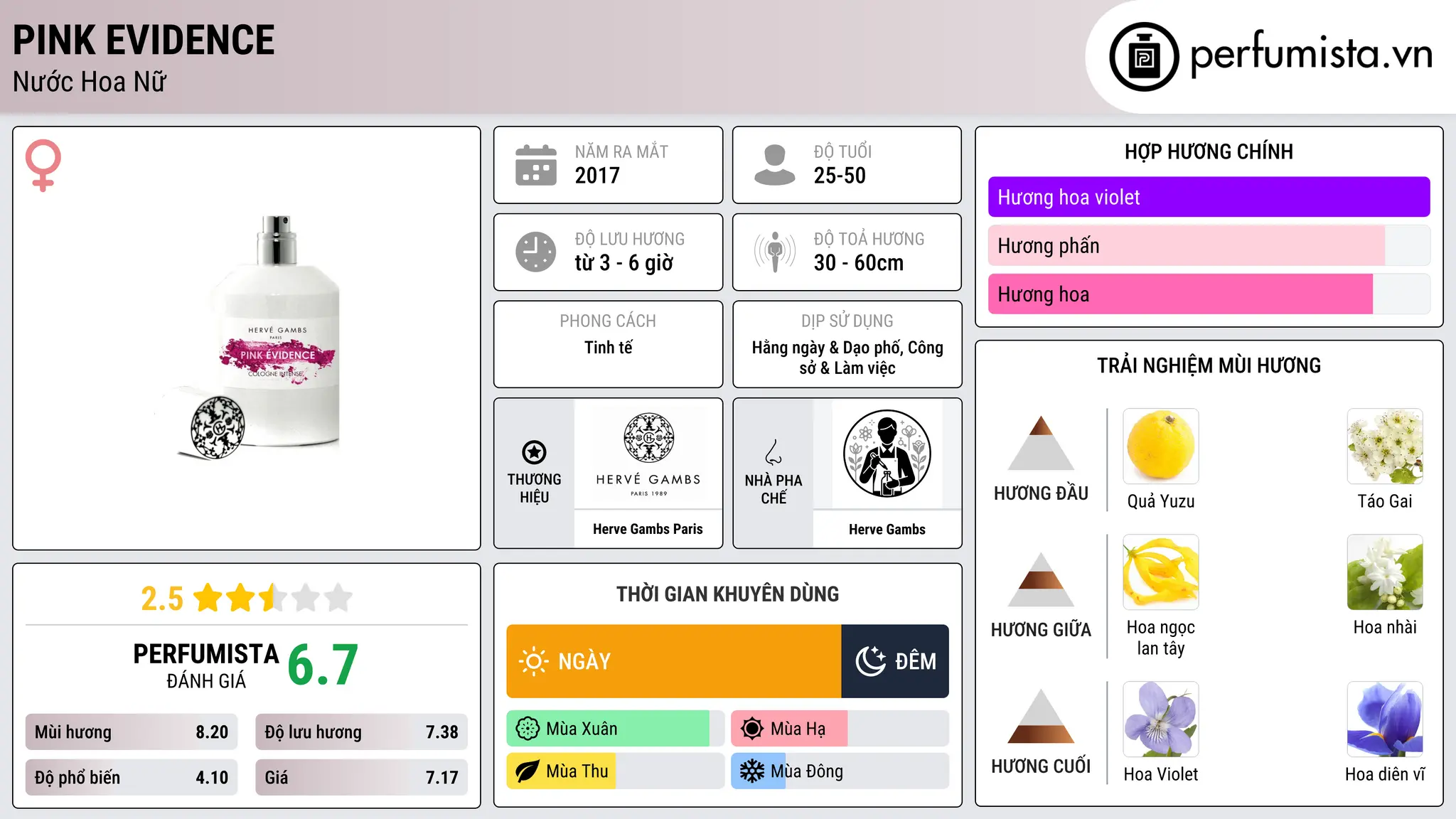Open the Hoa ngọc lan tây note image

pos(1161,572)
